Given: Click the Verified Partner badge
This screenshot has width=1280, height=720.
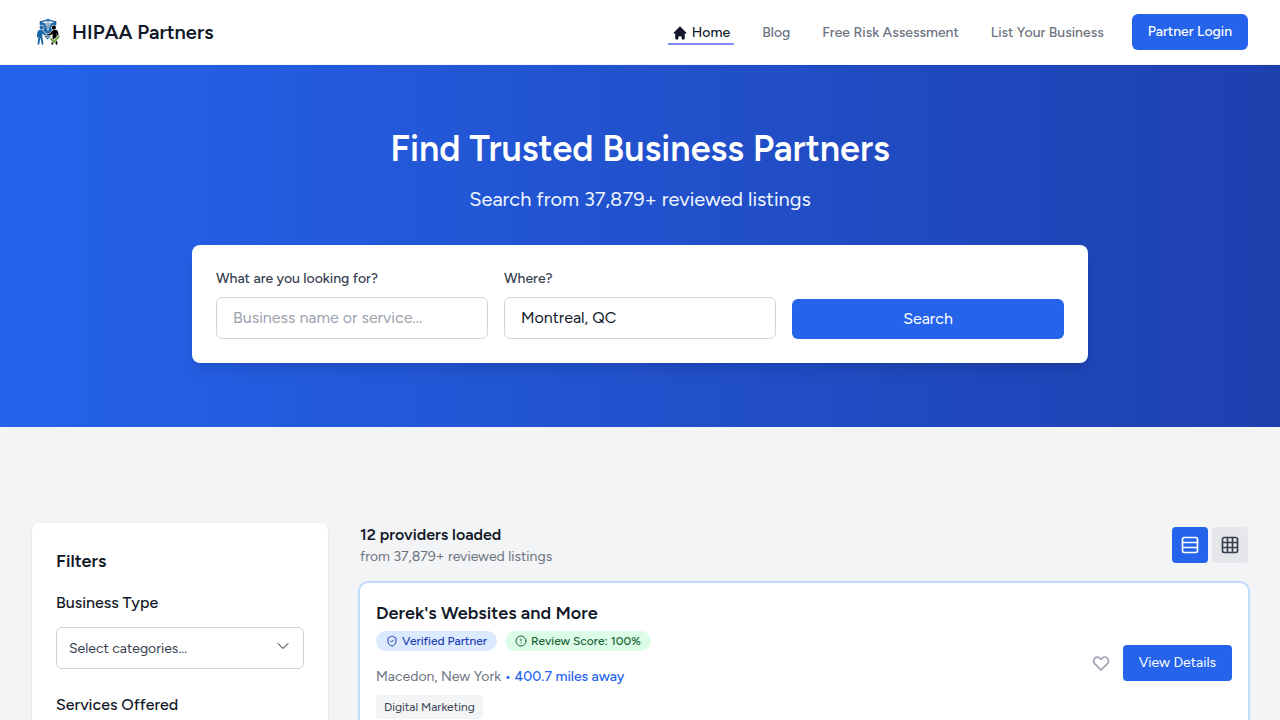Looking at the screenshot, I should coord(436,641).
